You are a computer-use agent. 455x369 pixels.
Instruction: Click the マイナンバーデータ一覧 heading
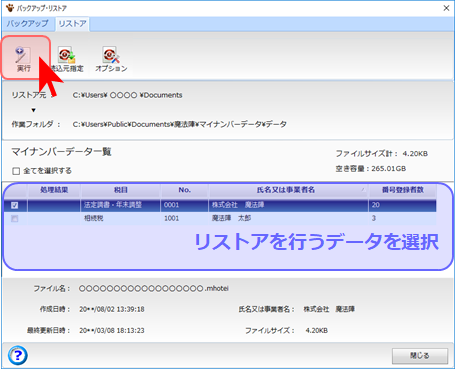[61, 152]
